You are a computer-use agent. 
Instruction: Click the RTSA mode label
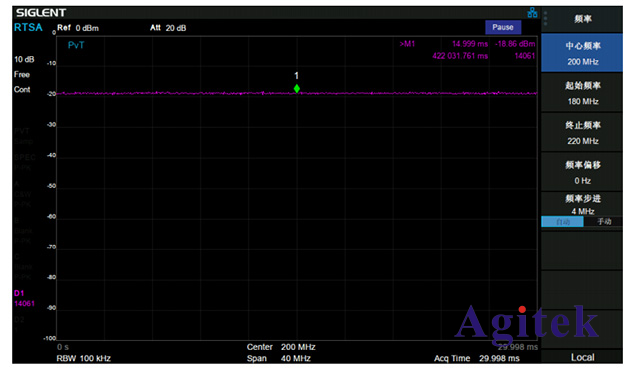[28, 28]
